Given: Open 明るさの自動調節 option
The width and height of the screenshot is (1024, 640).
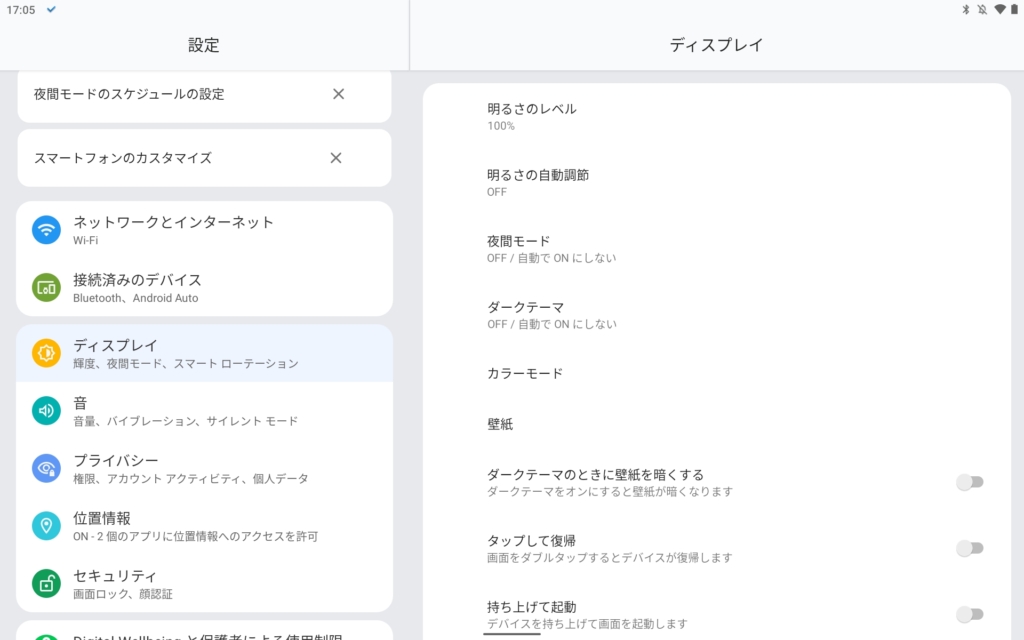Looking at the screenshot, I should coord(700,182).
